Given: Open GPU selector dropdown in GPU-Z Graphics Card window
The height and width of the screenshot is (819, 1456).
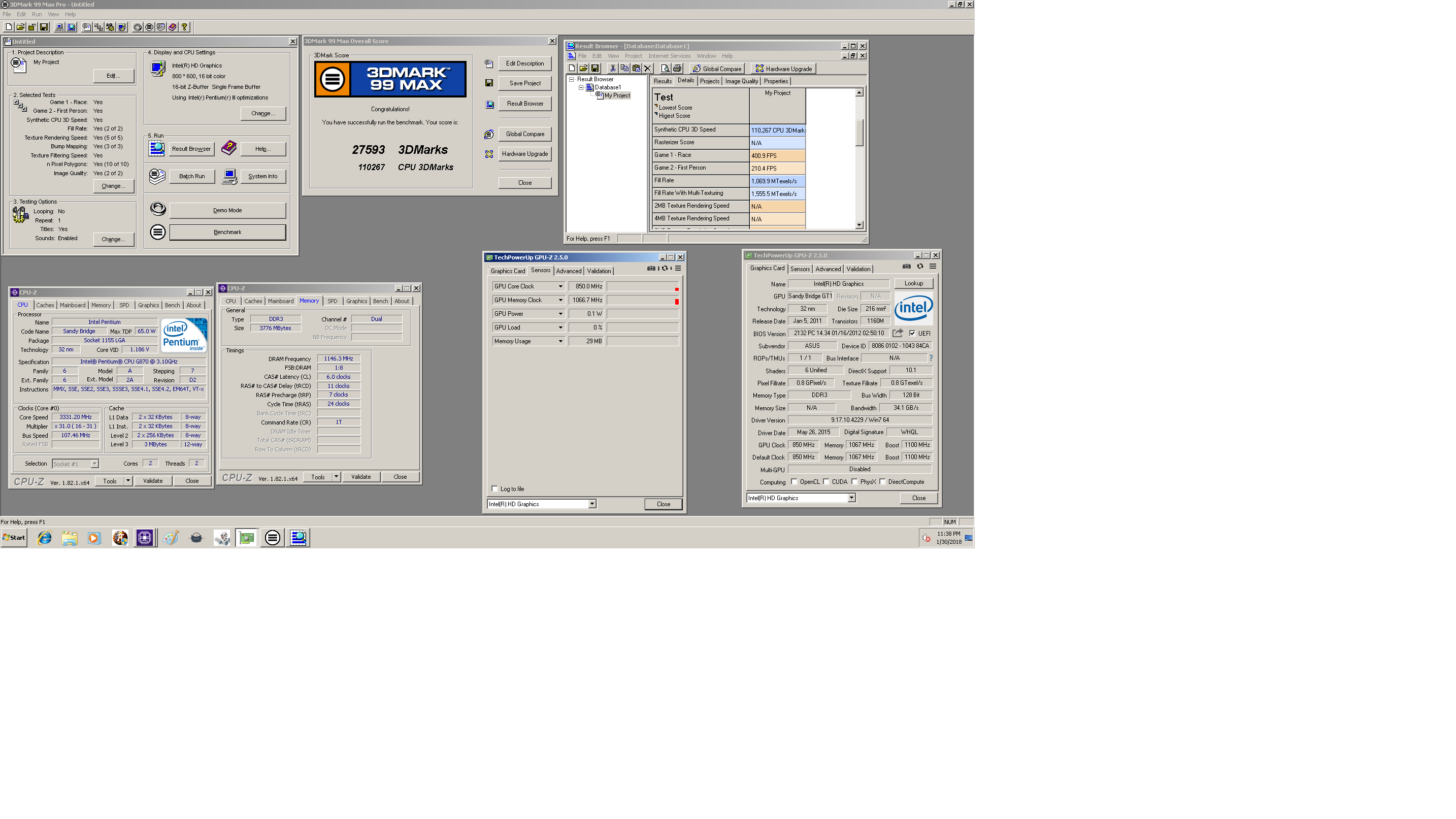Looking at the screenshot, I should tap(852, 498).
